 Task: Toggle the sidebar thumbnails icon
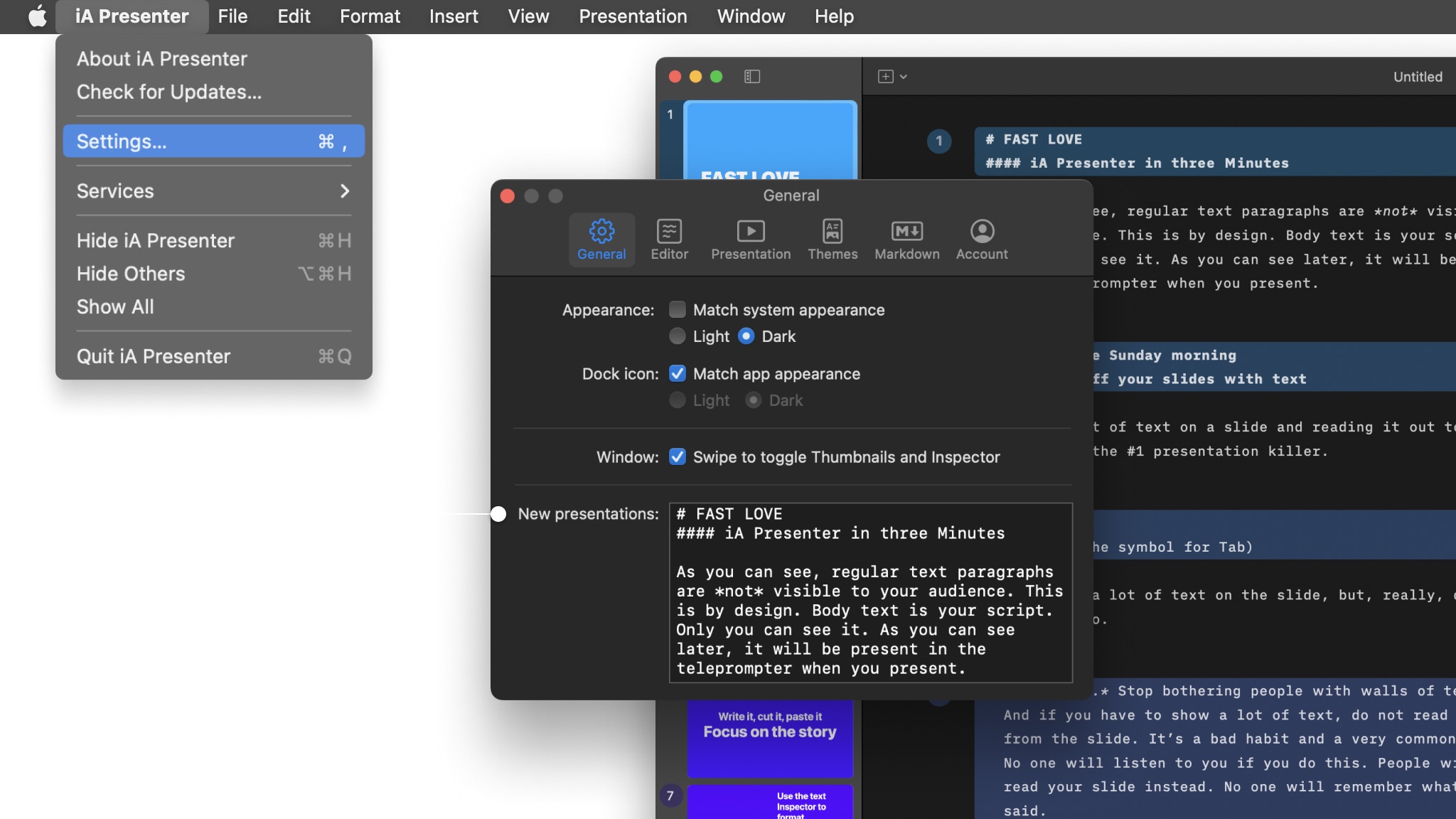tap(752, 76)
